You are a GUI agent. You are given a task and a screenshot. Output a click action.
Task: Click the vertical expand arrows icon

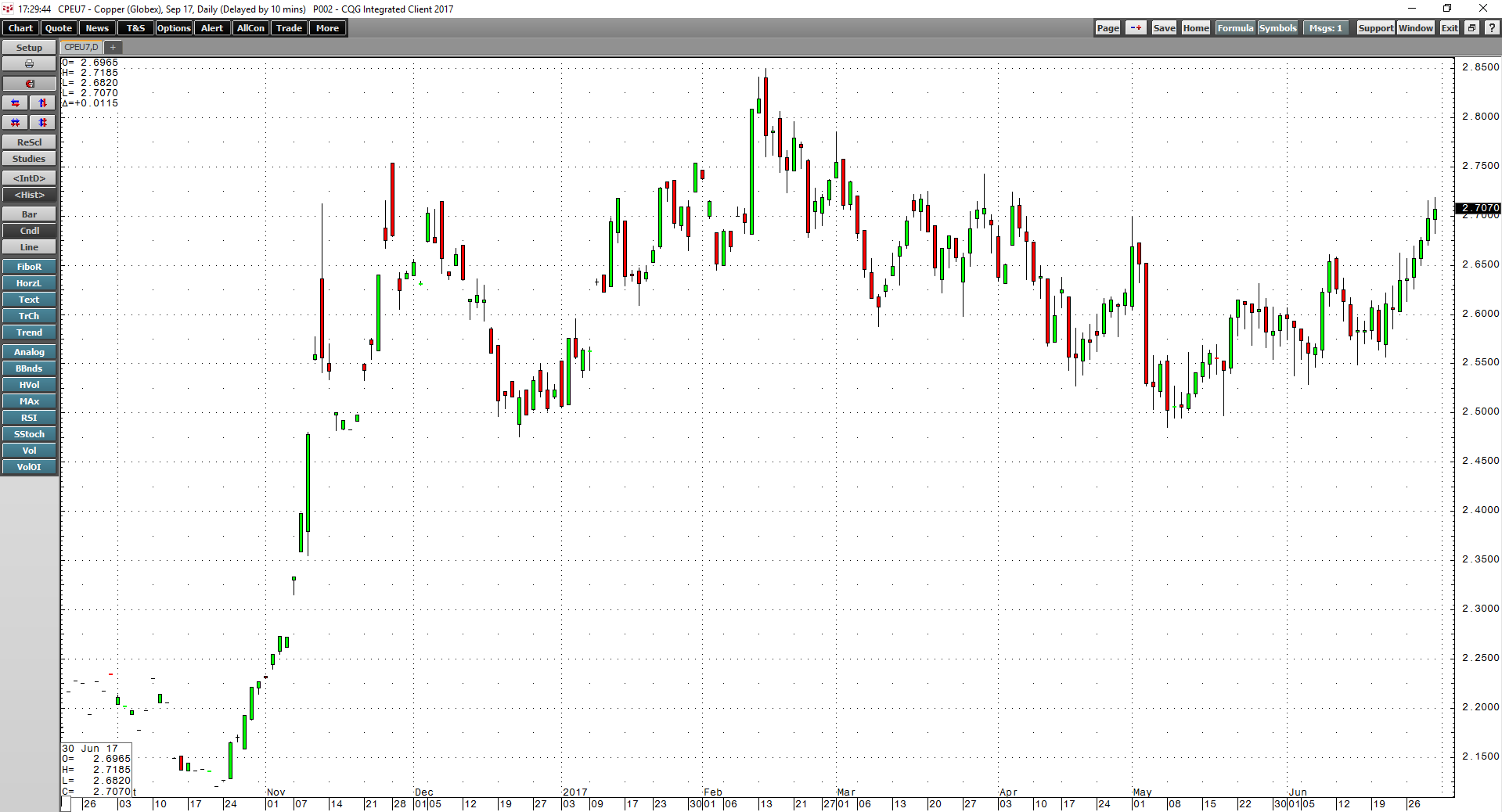(43, 103)
